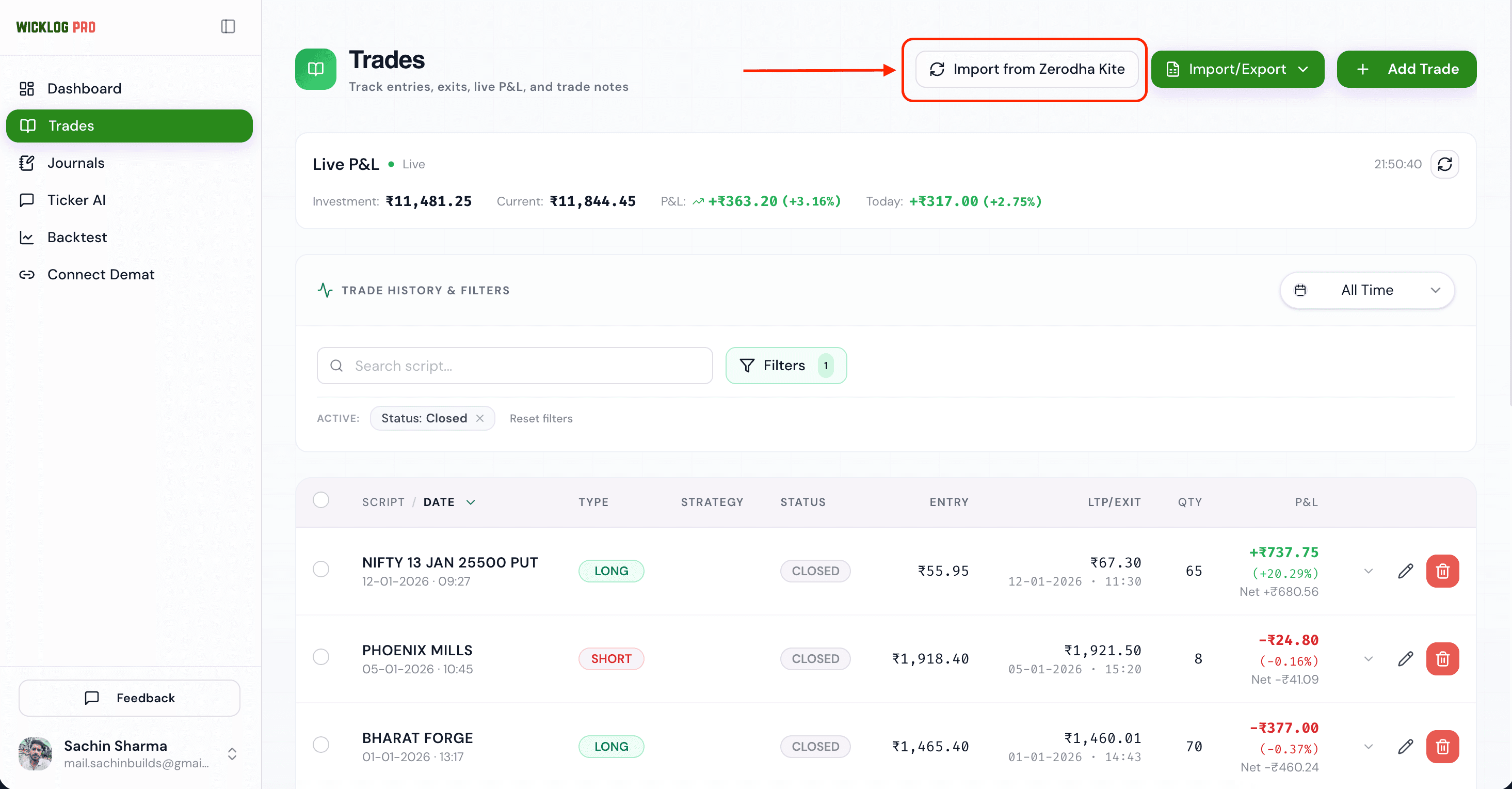
Task: Open Connect Demat in the sidebar
Action: [129, 274]
